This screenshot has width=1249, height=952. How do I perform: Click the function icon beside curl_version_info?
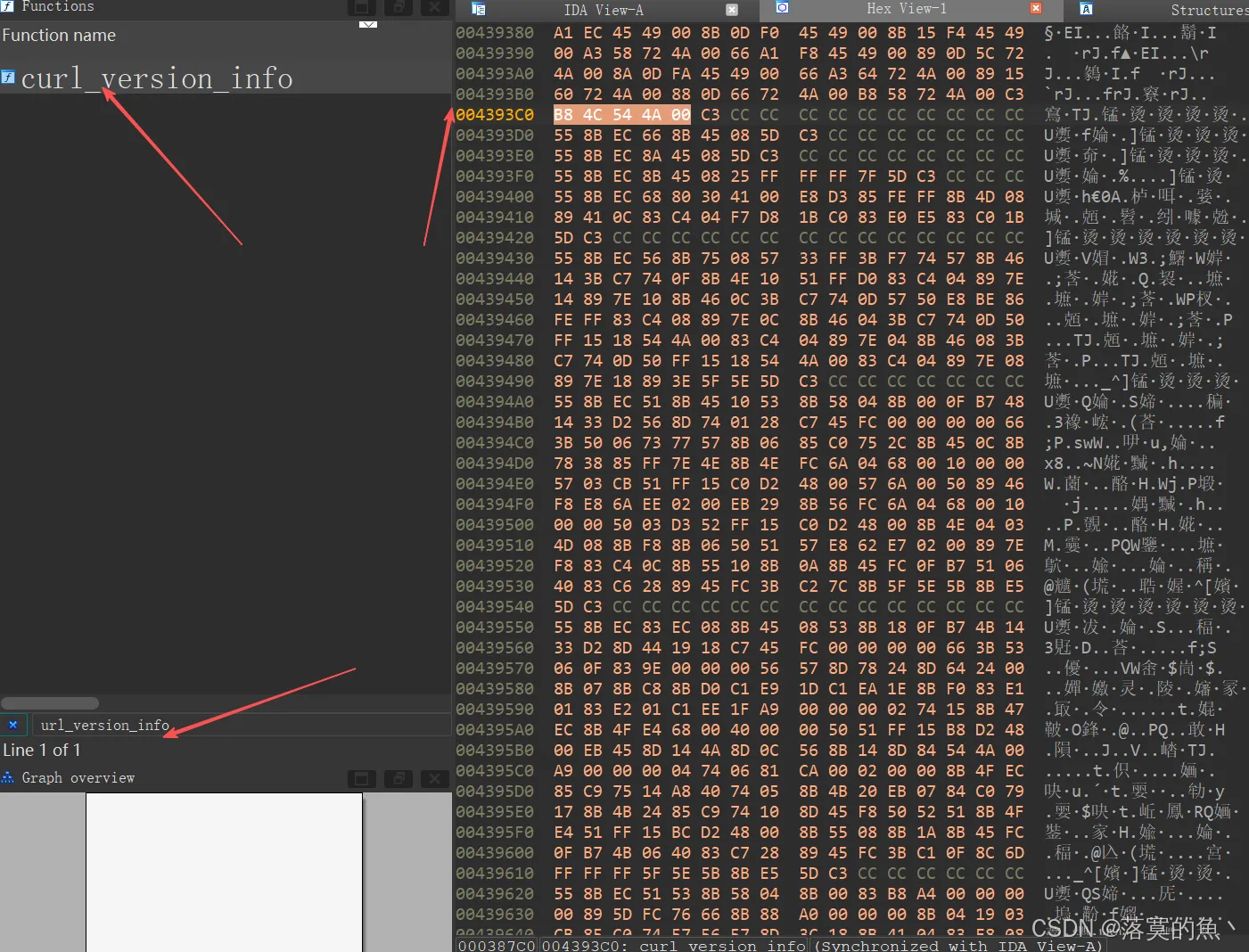click(x=8, y=78)
